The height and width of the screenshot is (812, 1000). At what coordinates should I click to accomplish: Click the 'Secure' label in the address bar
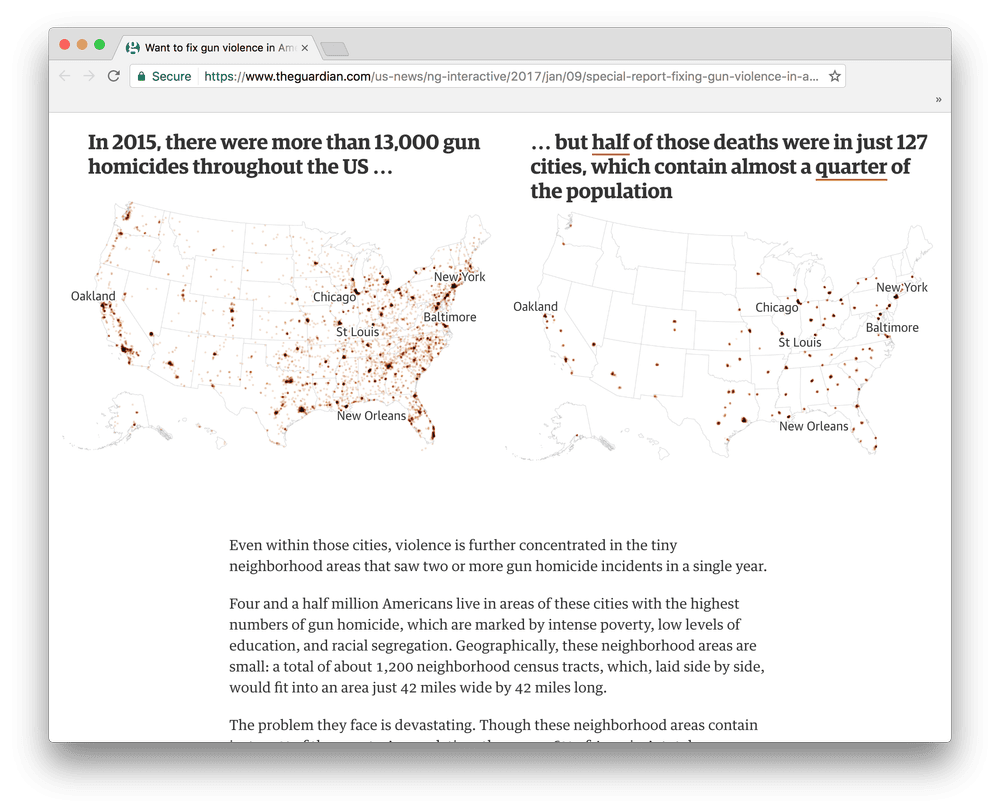point(172,77)
